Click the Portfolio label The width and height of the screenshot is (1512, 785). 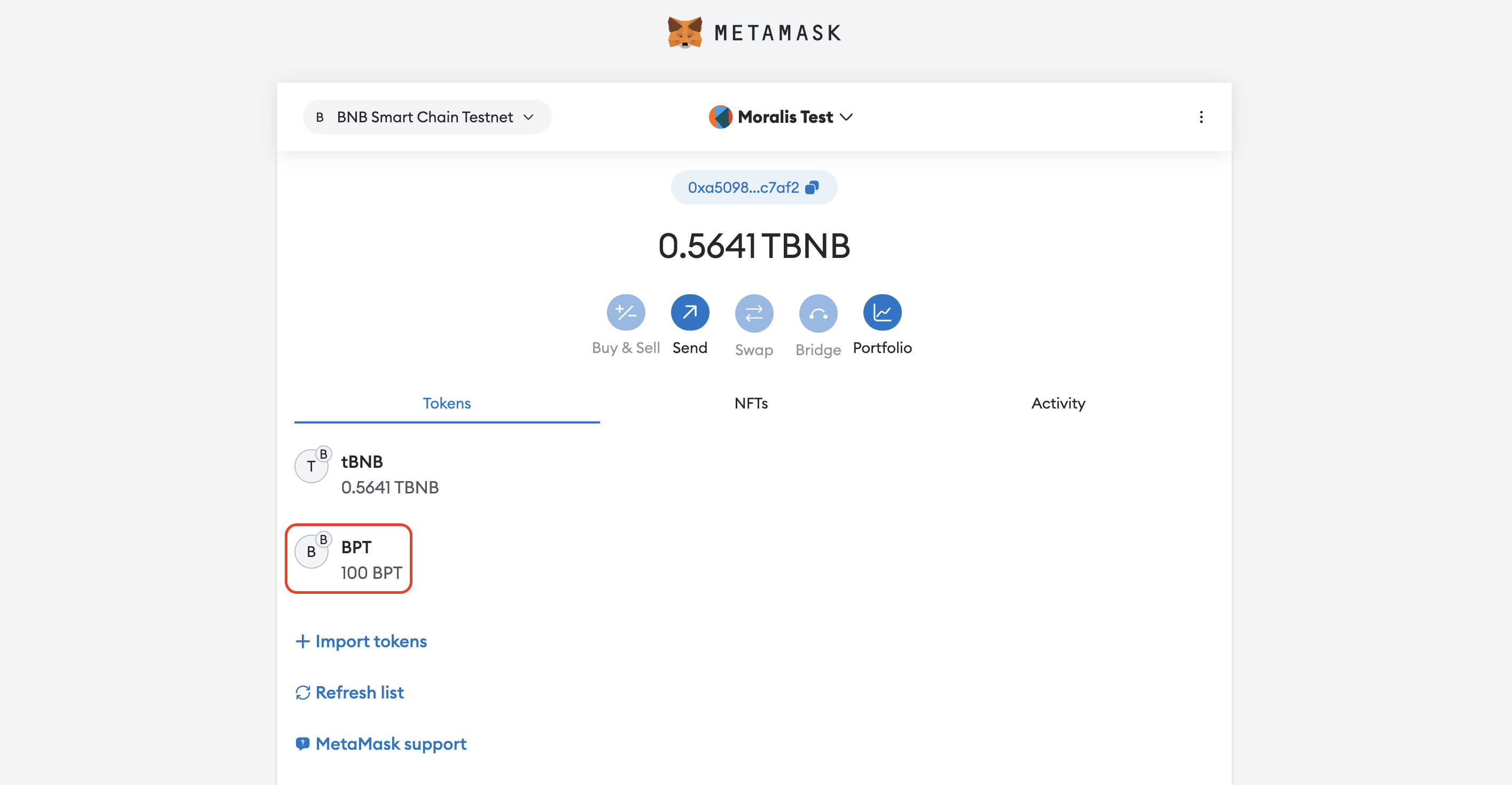pyautogui.click(x=882, y=347)
